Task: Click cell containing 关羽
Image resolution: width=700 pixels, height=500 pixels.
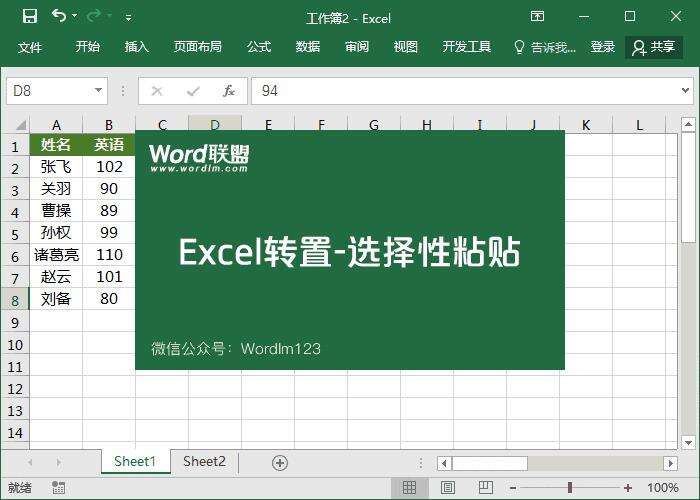Action: click(56, 188)
